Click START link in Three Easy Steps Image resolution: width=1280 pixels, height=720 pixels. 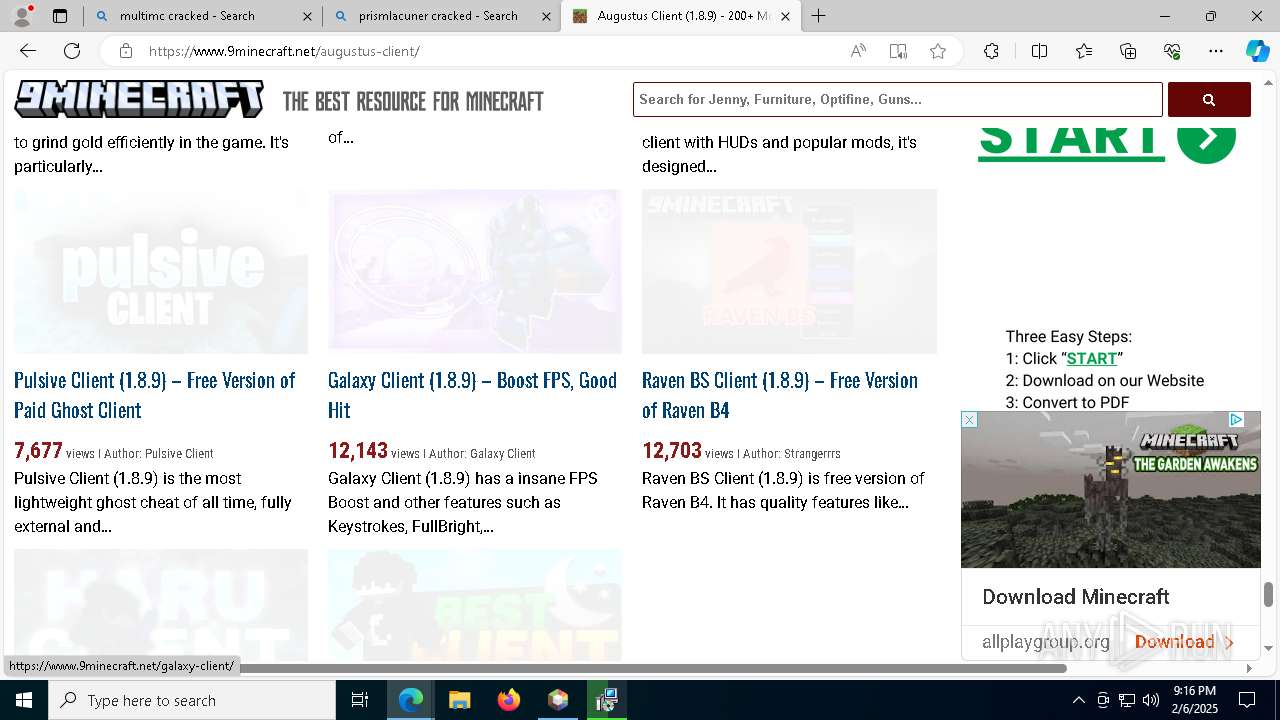[1092, 358]
